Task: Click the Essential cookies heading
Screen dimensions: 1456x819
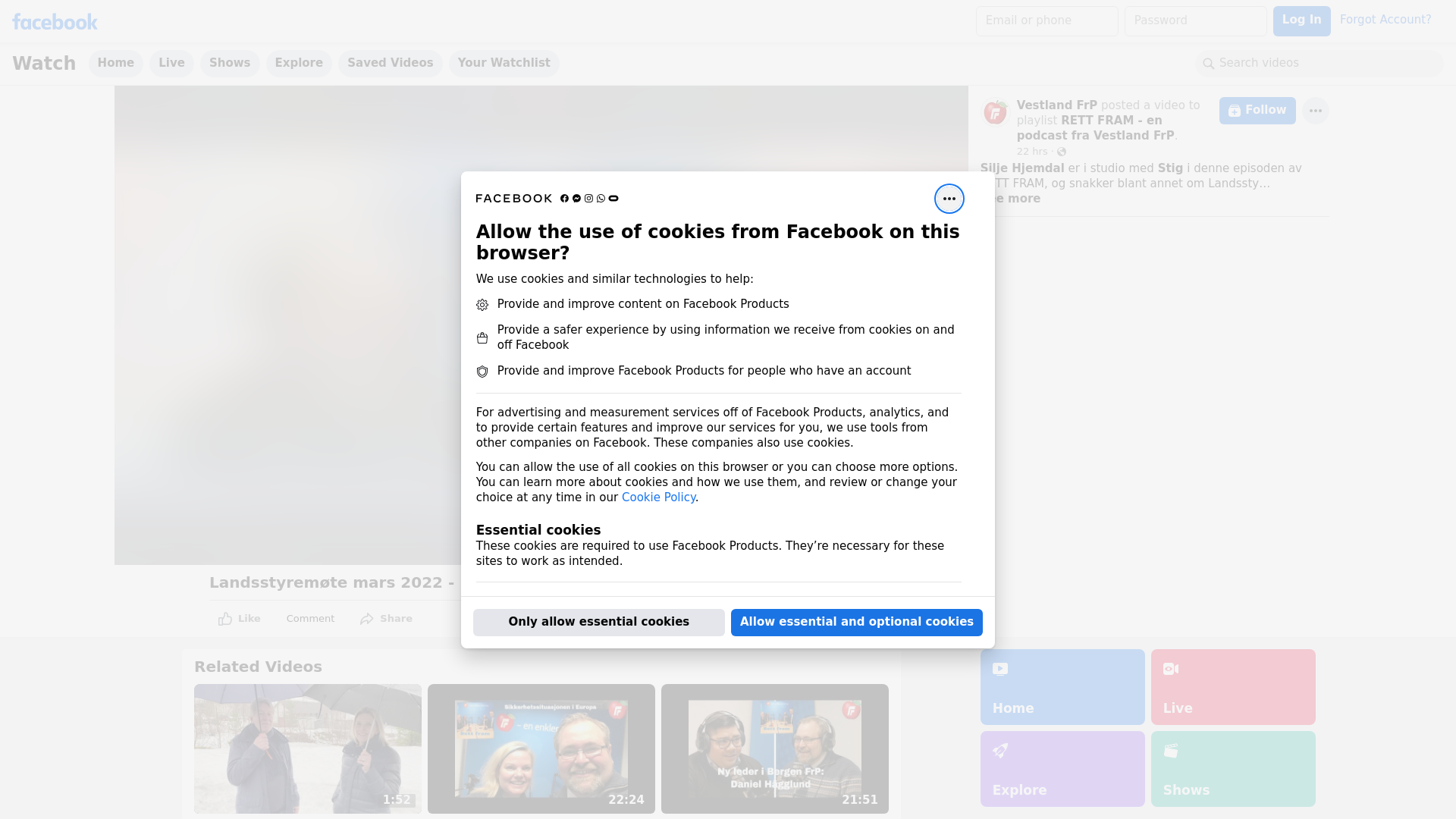Action: [538, 530]
